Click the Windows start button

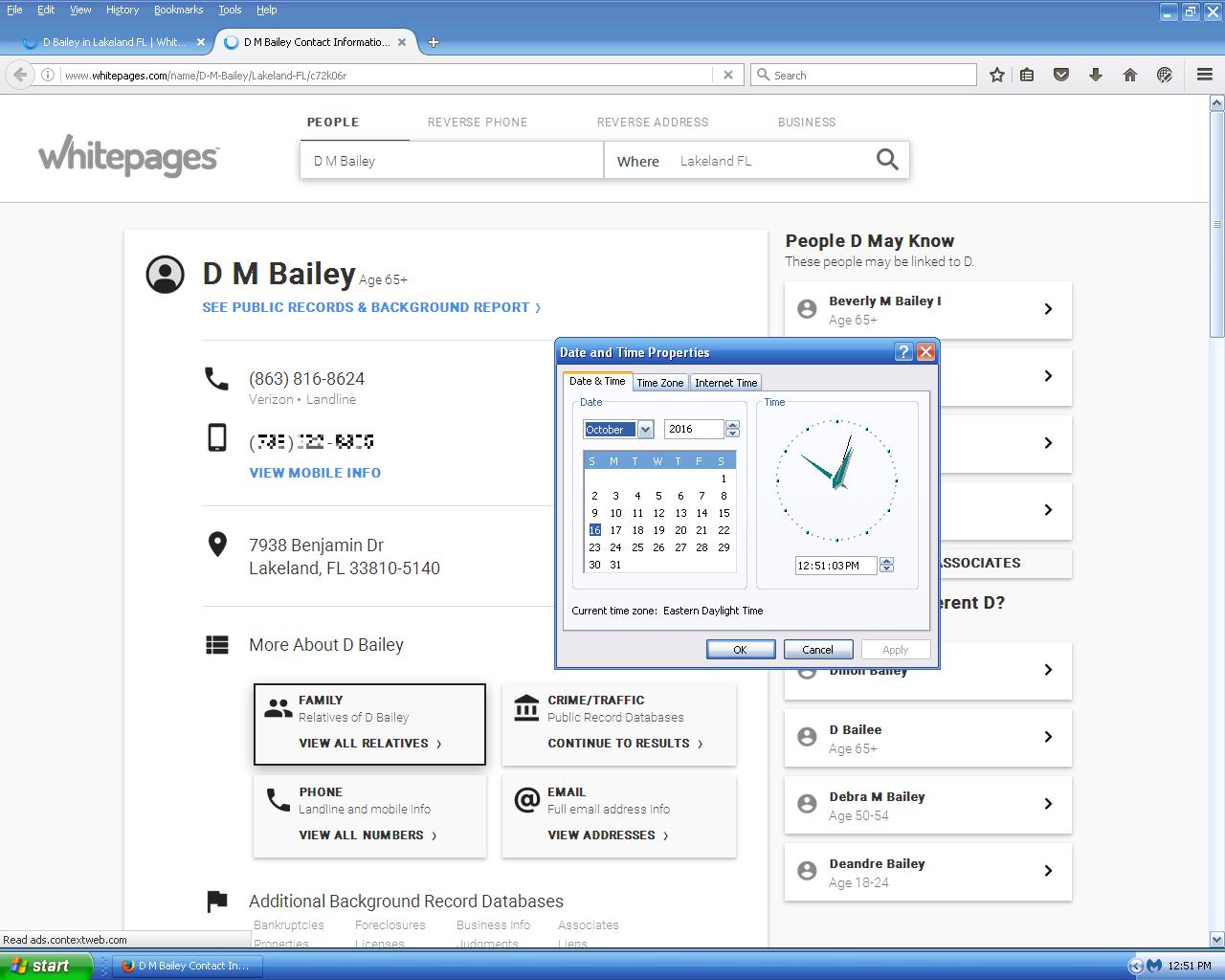click(45, 966)
